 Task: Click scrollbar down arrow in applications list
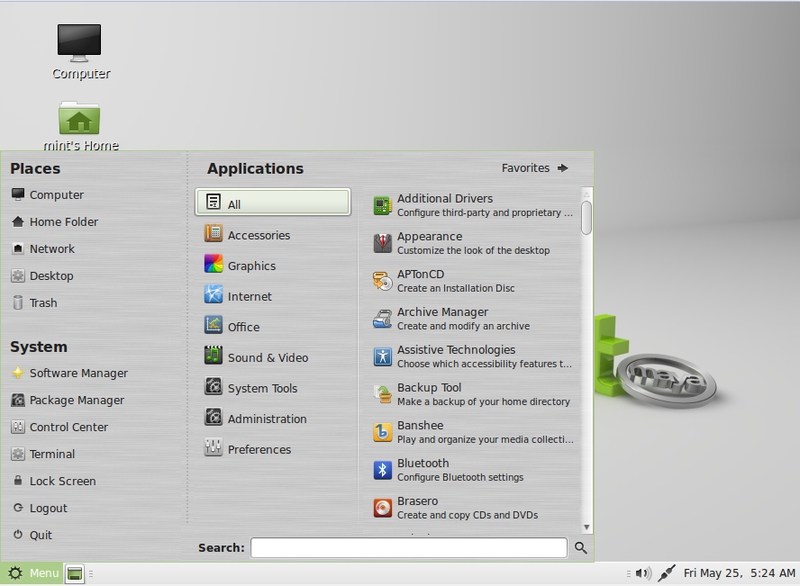point(586,527)
